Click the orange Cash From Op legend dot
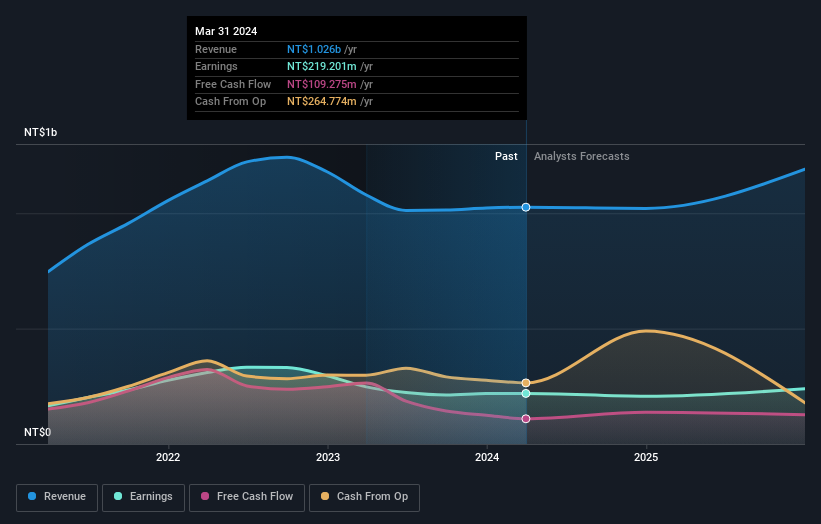Viewport: 821px width, 524px height. (325, 496)
